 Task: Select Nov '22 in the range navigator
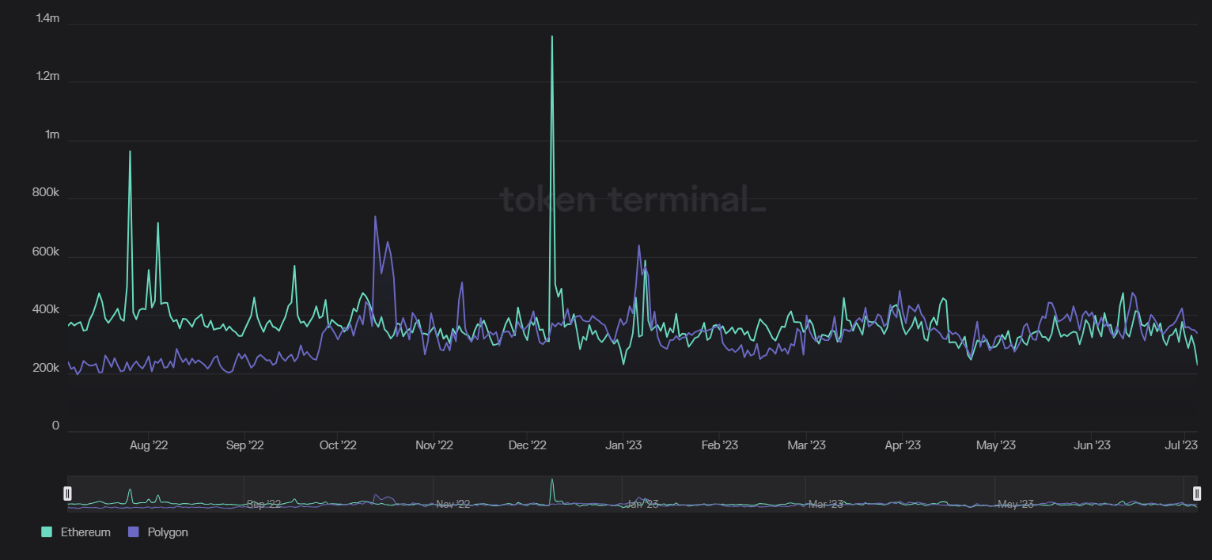[454, 505]
